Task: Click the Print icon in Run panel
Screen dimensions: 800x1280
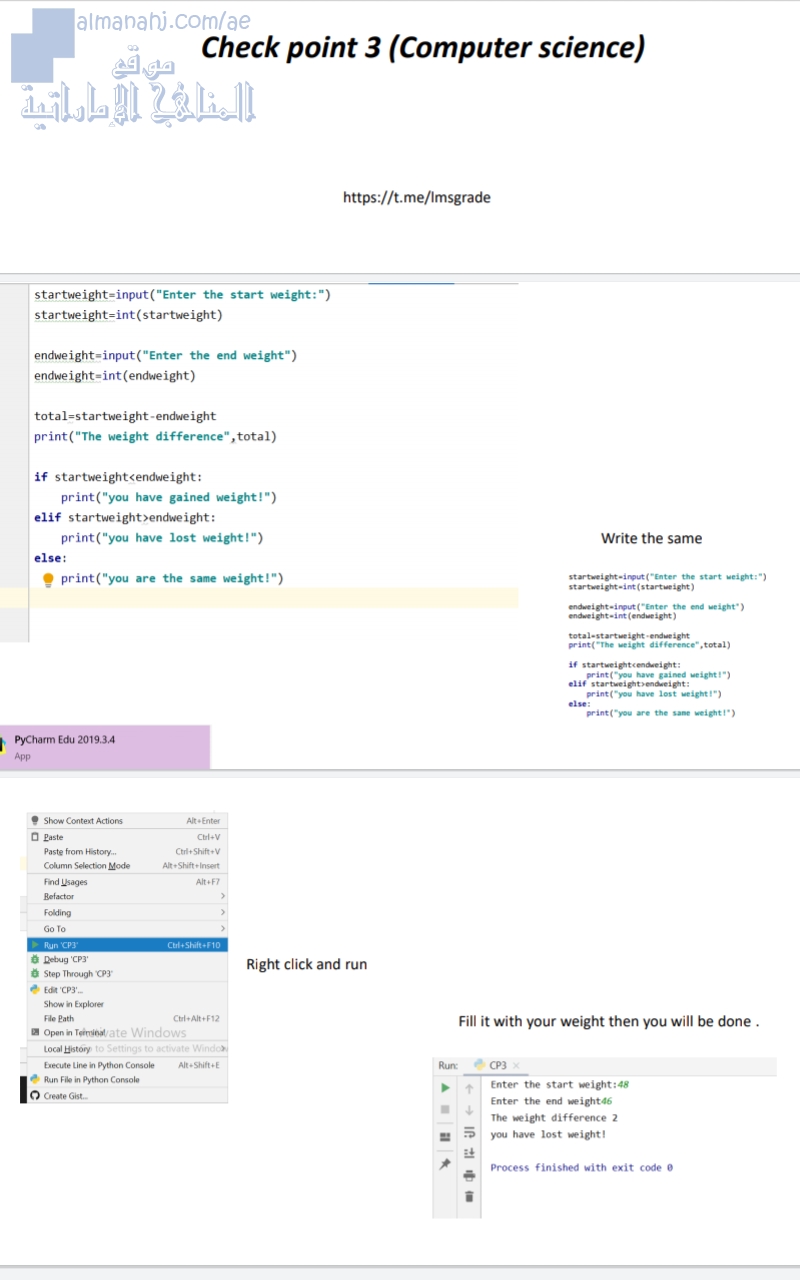Action: [x=468, y=1176]
